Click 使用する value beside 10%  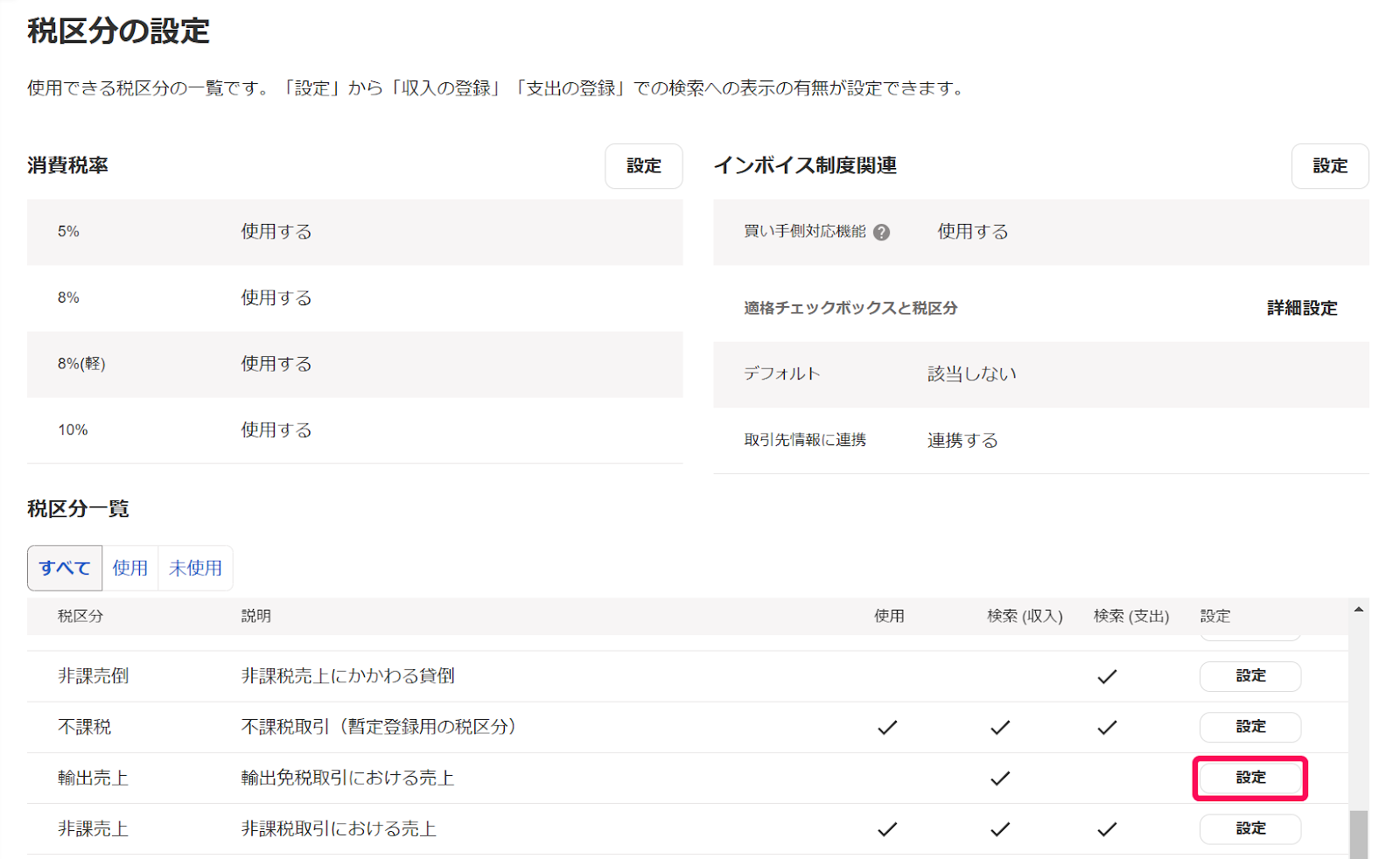[276, 430]
